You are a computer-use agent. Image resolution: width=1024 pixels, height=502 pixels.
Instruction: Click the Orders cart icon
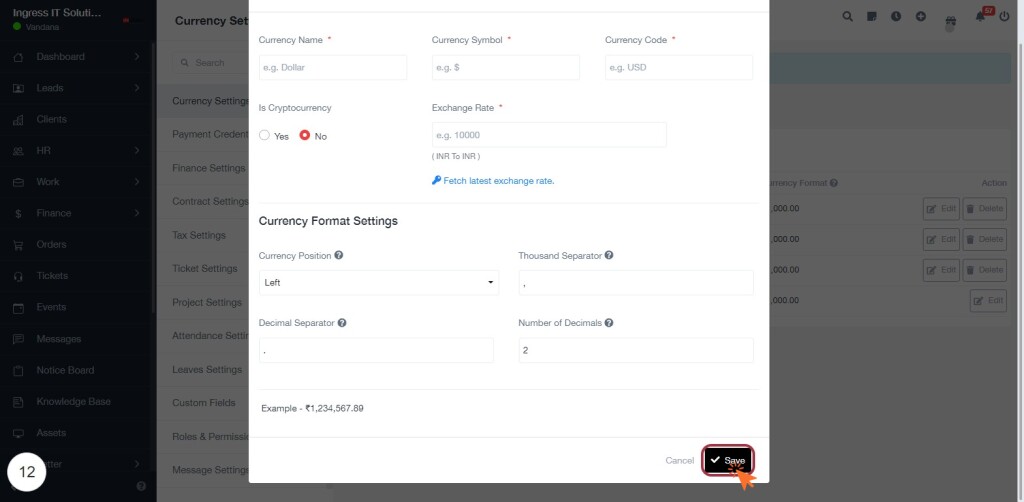pyautogui.click(x=18, y=245)
